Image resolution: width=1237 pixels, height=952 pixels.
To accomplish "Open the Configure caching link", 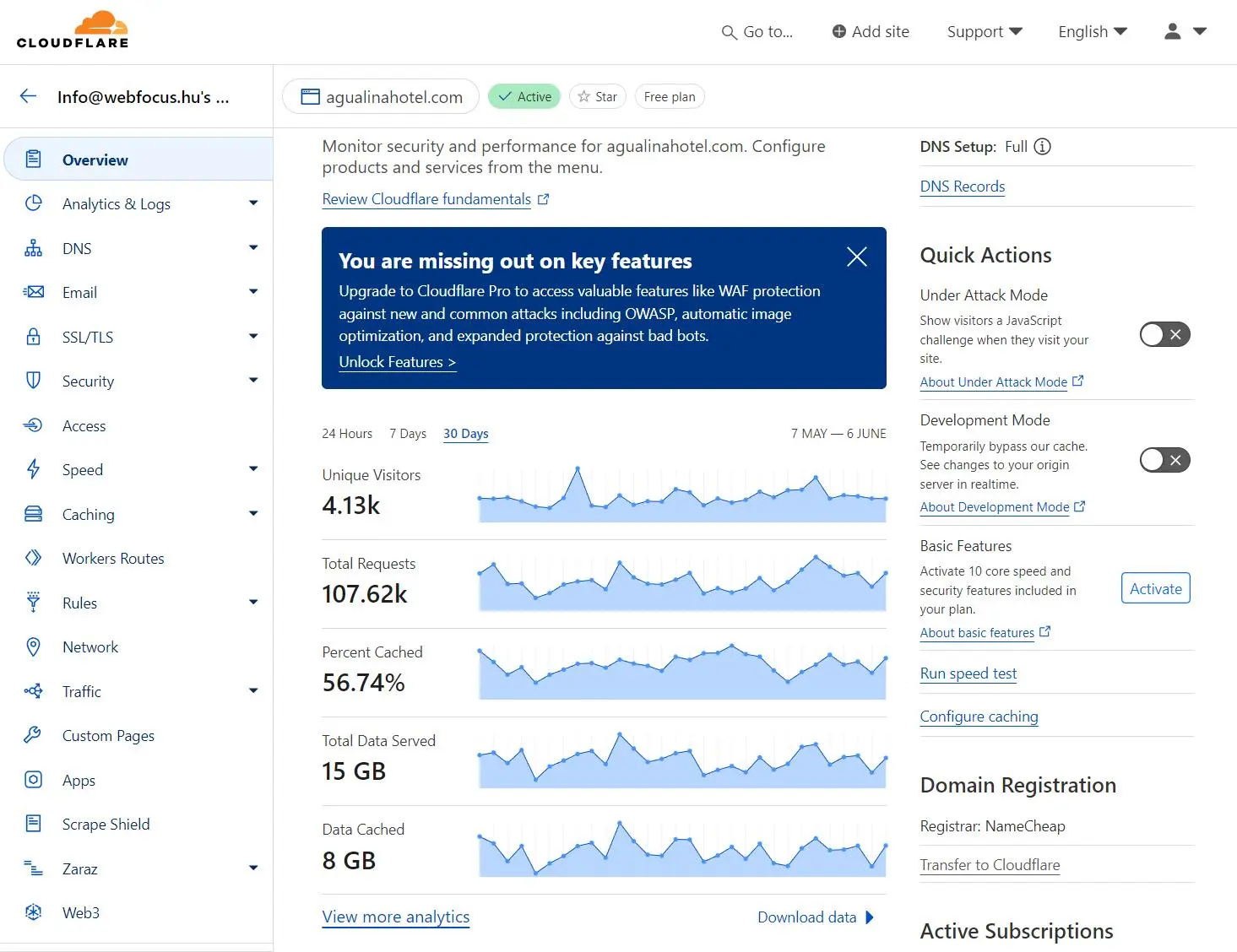I will coord(979,717).
